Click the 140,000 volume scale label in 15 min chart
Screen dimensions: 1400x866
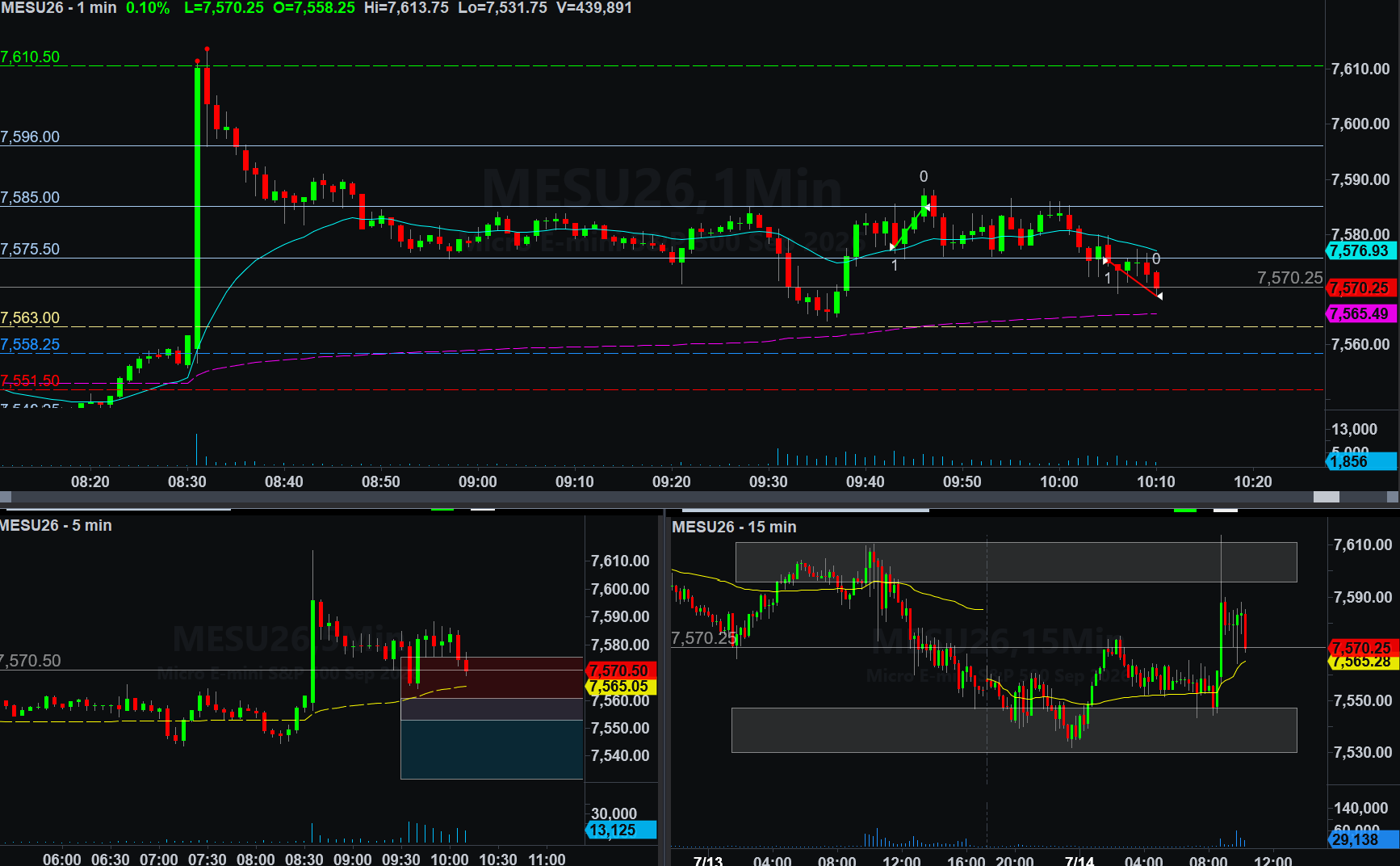(1360, 808)
